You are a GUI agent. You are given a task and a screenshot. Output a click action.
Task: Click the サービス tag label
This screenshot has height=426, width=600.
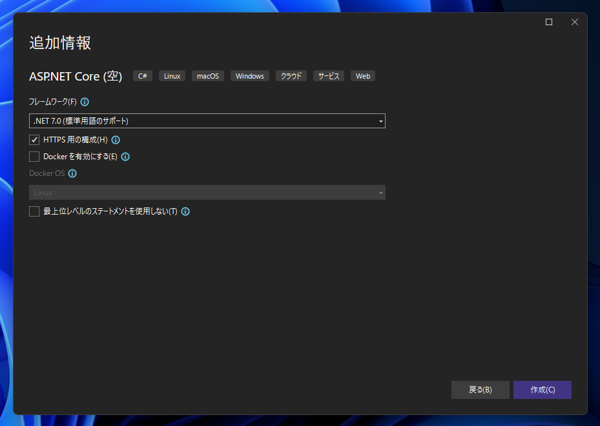pos(329,76)
